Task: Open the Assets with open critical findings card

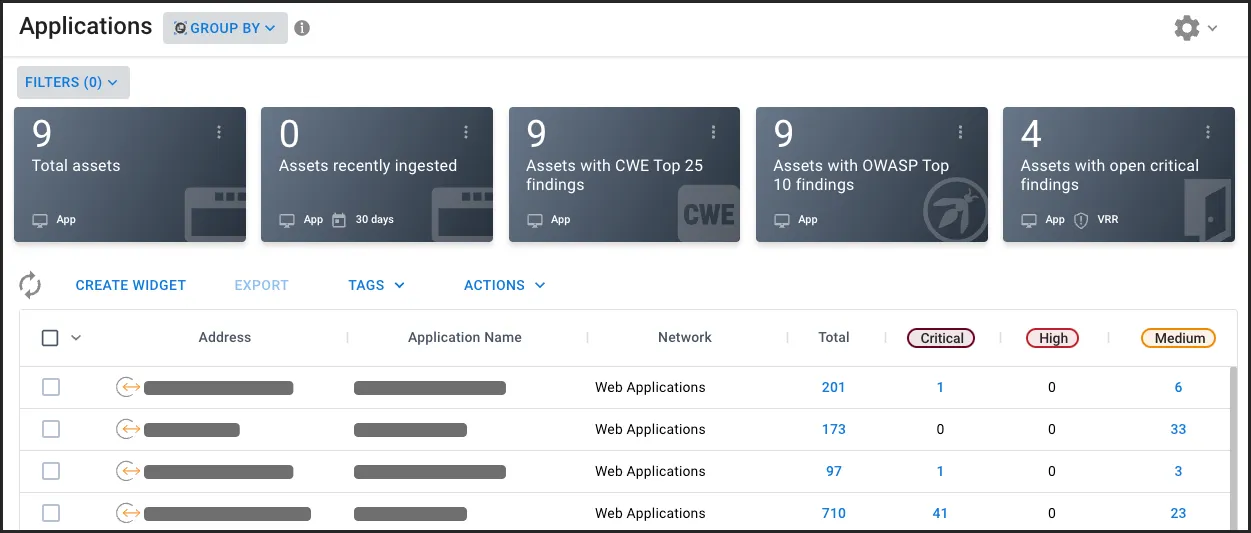Action: 1119,174
